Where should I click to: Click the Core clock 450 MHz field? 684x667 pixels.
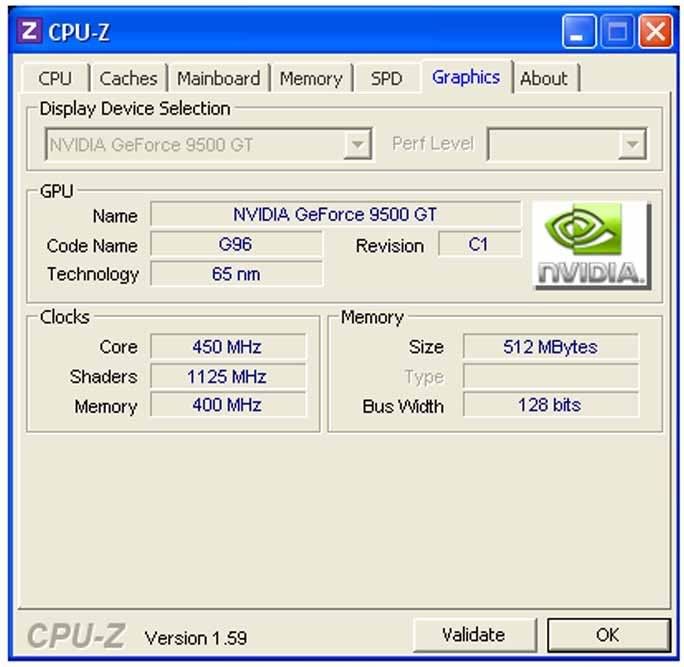227,347
